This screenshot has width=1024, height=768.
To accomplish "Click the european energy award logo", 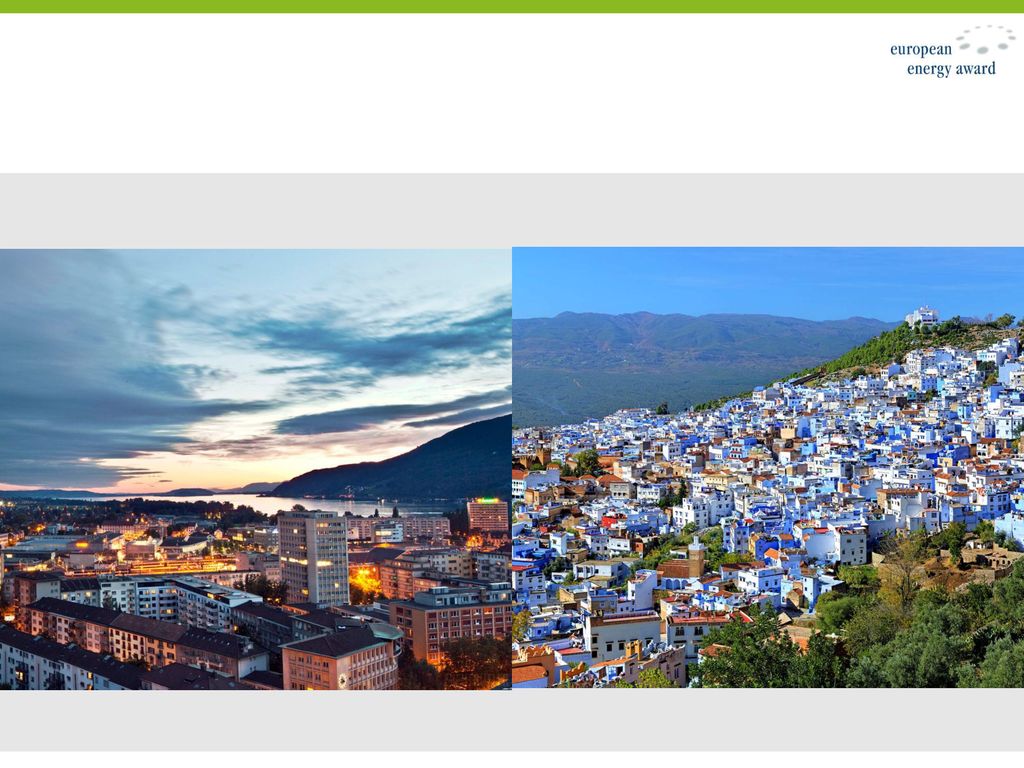I will tap(952, 51).
